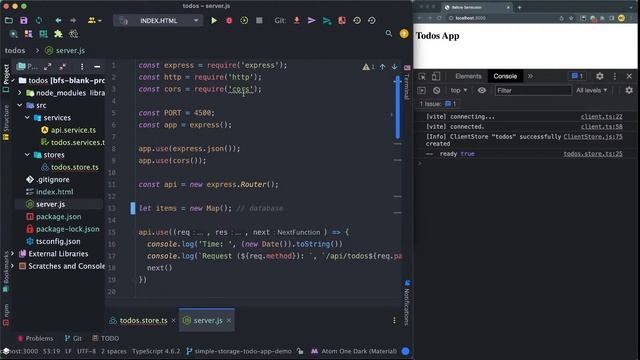Select tsconfig.json in project tree

(58, 241)
